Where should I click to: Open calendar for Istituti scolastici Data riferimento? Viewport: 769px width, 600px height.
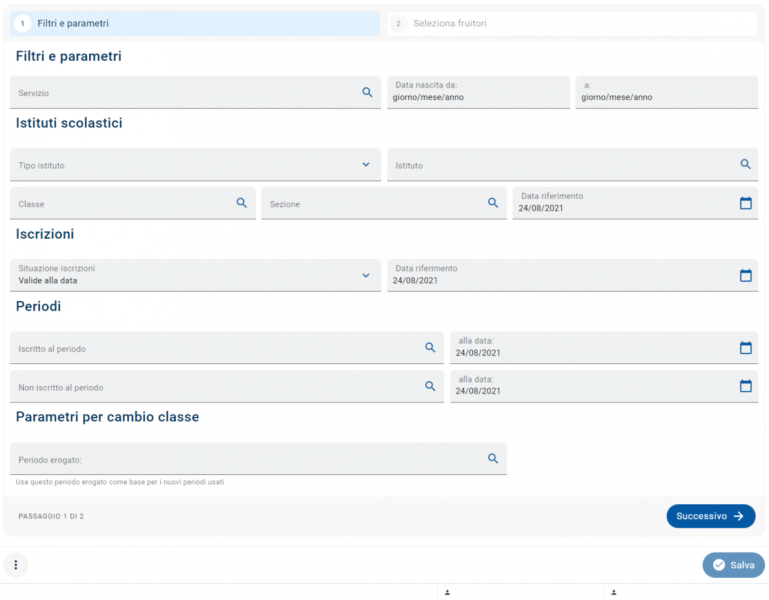point(745,203)
